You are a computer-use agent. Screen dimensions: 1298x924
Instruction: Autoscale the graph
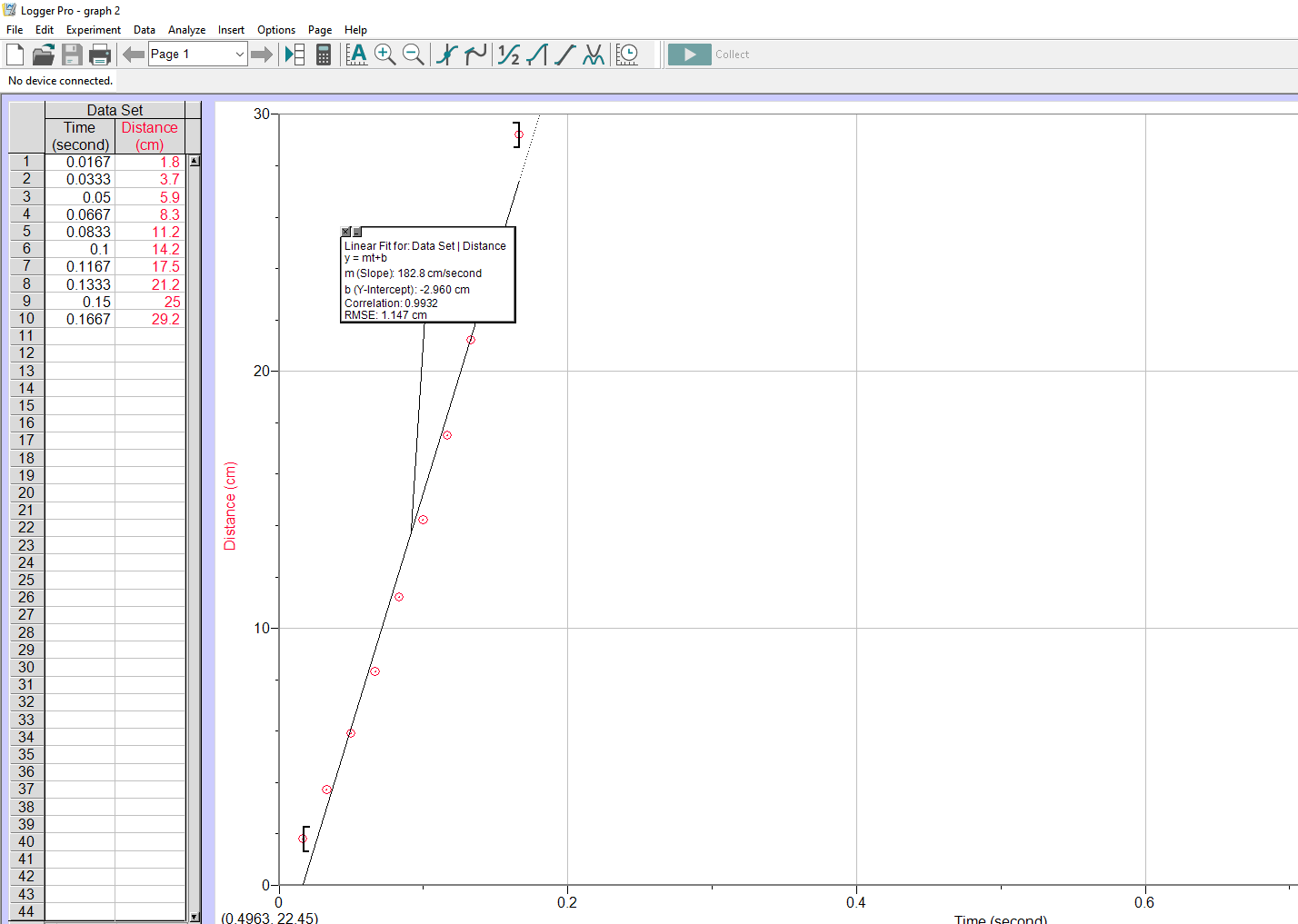point(357,55)
